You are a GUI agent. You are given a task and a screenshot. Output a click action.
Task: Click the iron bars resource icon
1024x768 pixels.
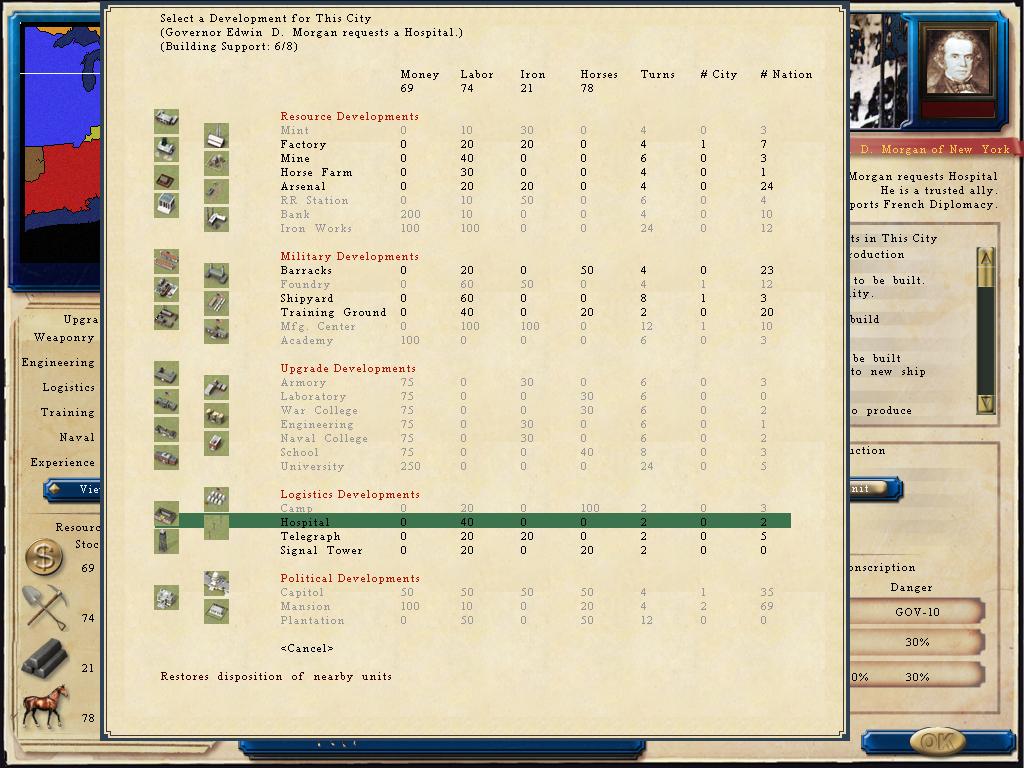44,656
